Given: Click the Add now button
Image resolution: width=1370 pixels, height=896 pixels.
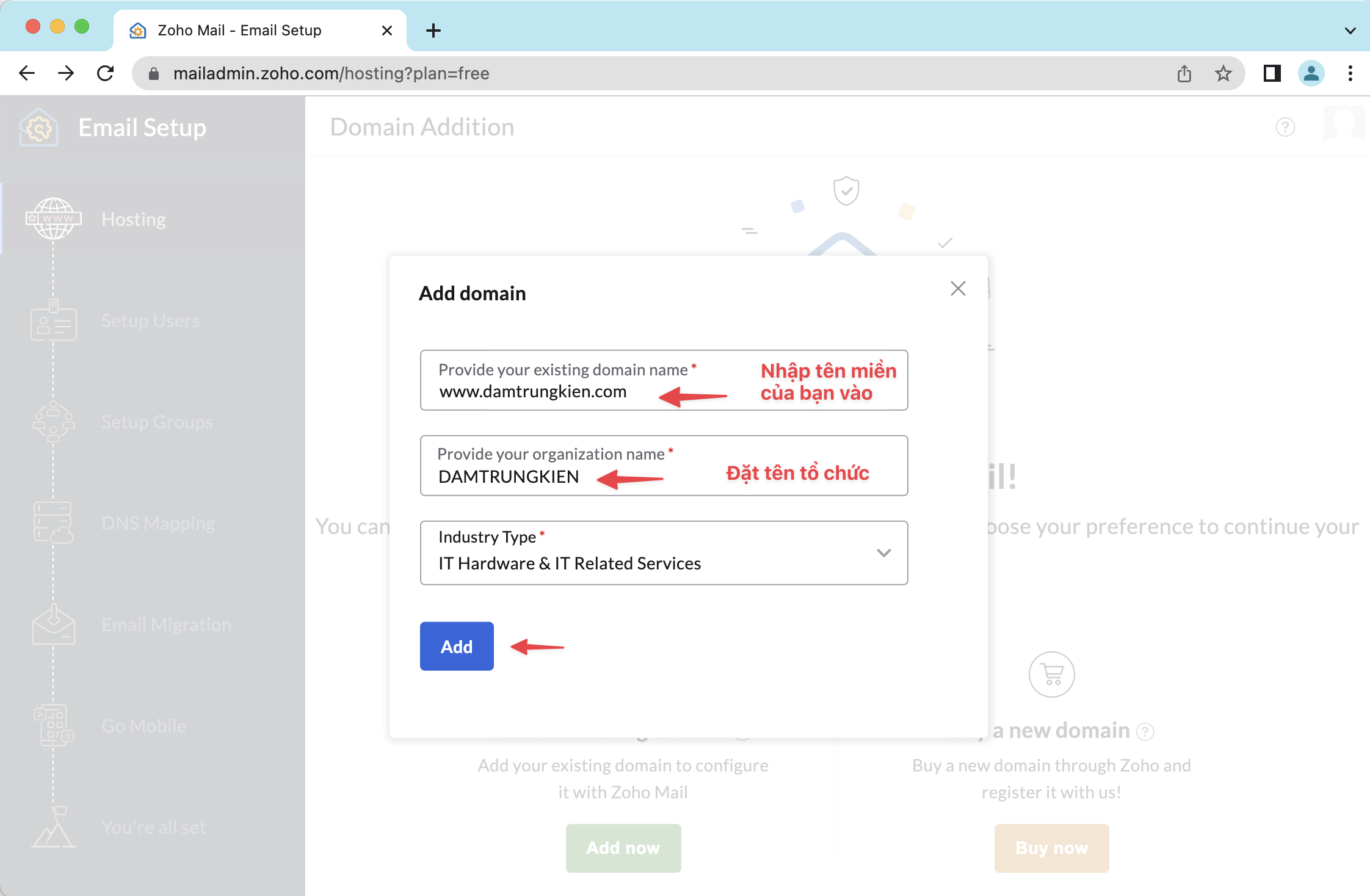Looking at the screenshot, I should (x=623, y=848).
